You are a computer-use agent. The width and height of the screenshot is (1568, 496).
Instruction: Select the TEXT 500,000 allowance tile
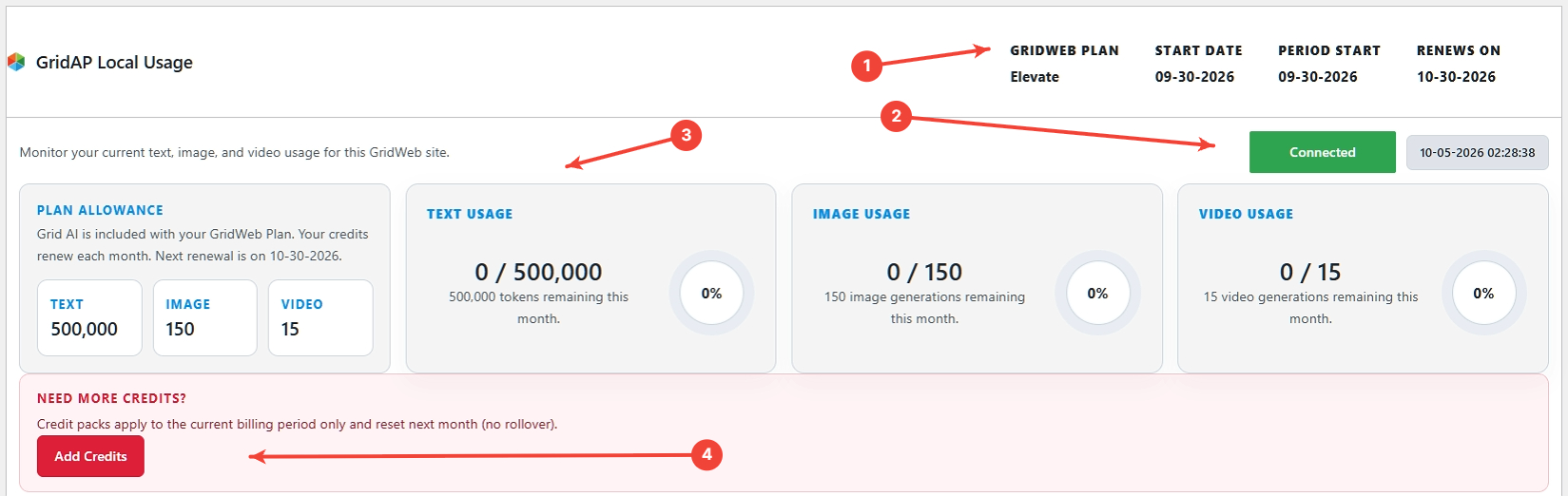(89, 317)
